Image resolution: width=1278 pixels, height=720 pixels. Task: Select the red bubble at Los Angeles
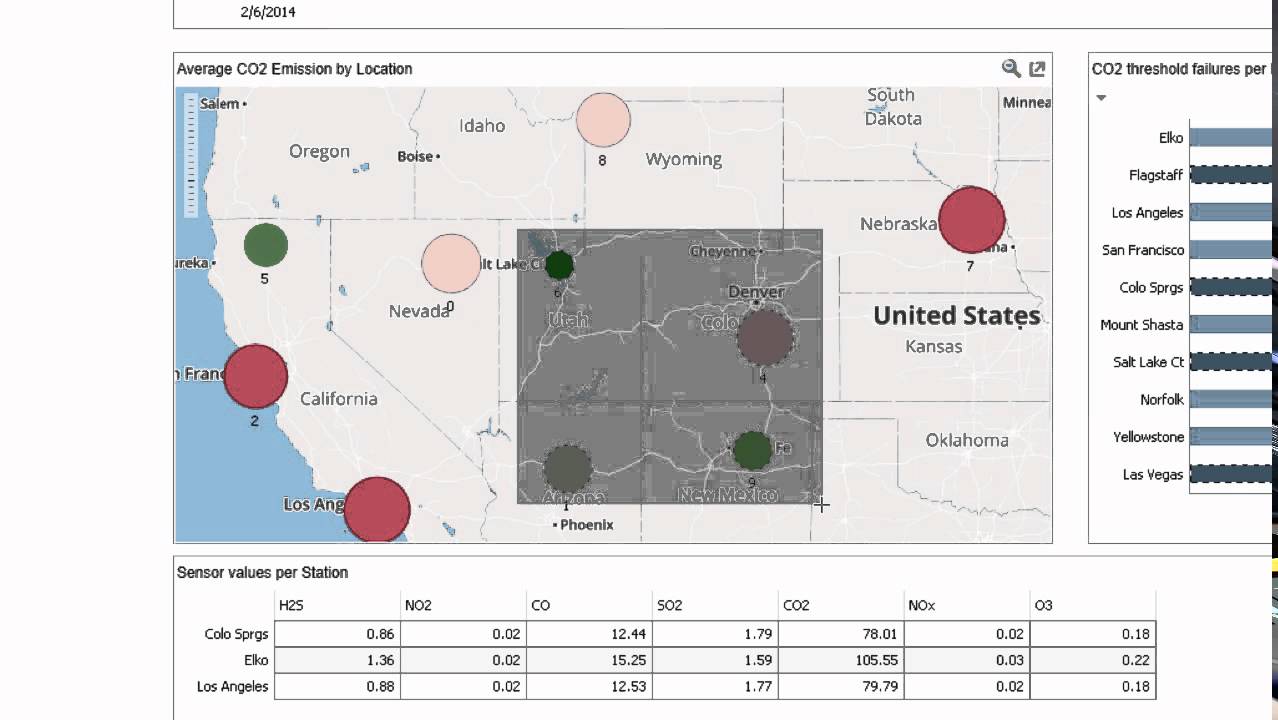(377, 509)
